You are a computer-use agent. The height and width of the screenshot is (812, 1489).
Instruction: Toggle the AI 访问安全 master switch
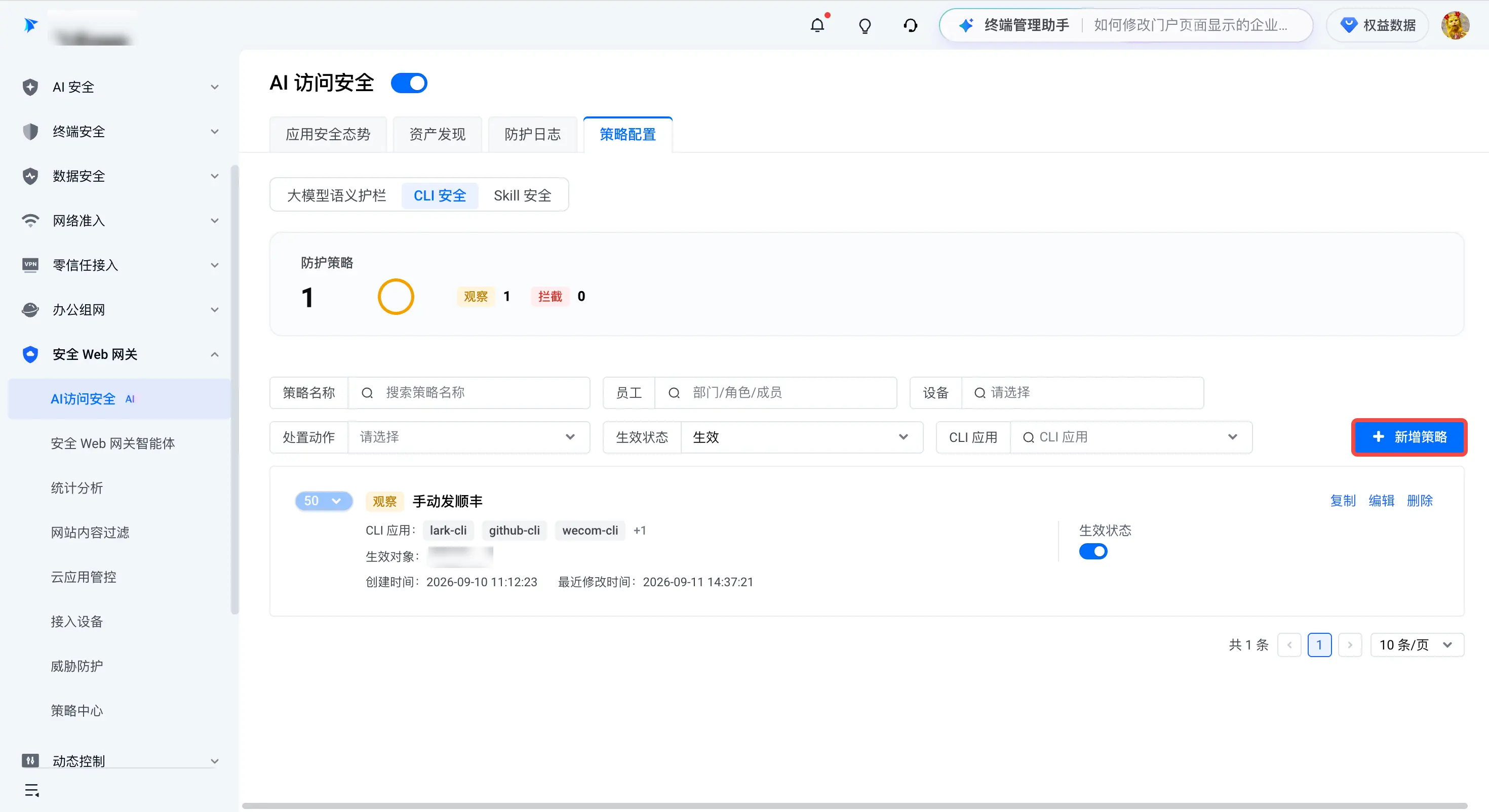click(x=409, y=83)
